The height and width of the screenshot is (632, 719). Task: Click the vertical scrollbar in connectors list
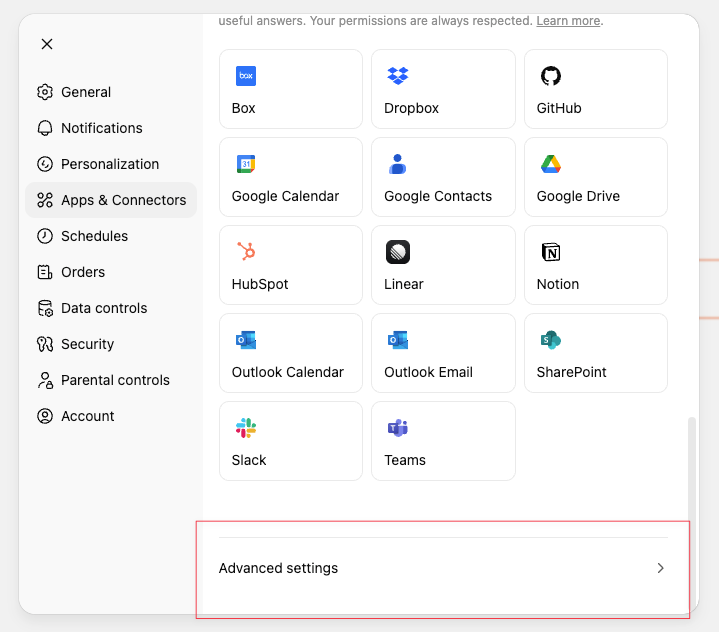(691, 470)
